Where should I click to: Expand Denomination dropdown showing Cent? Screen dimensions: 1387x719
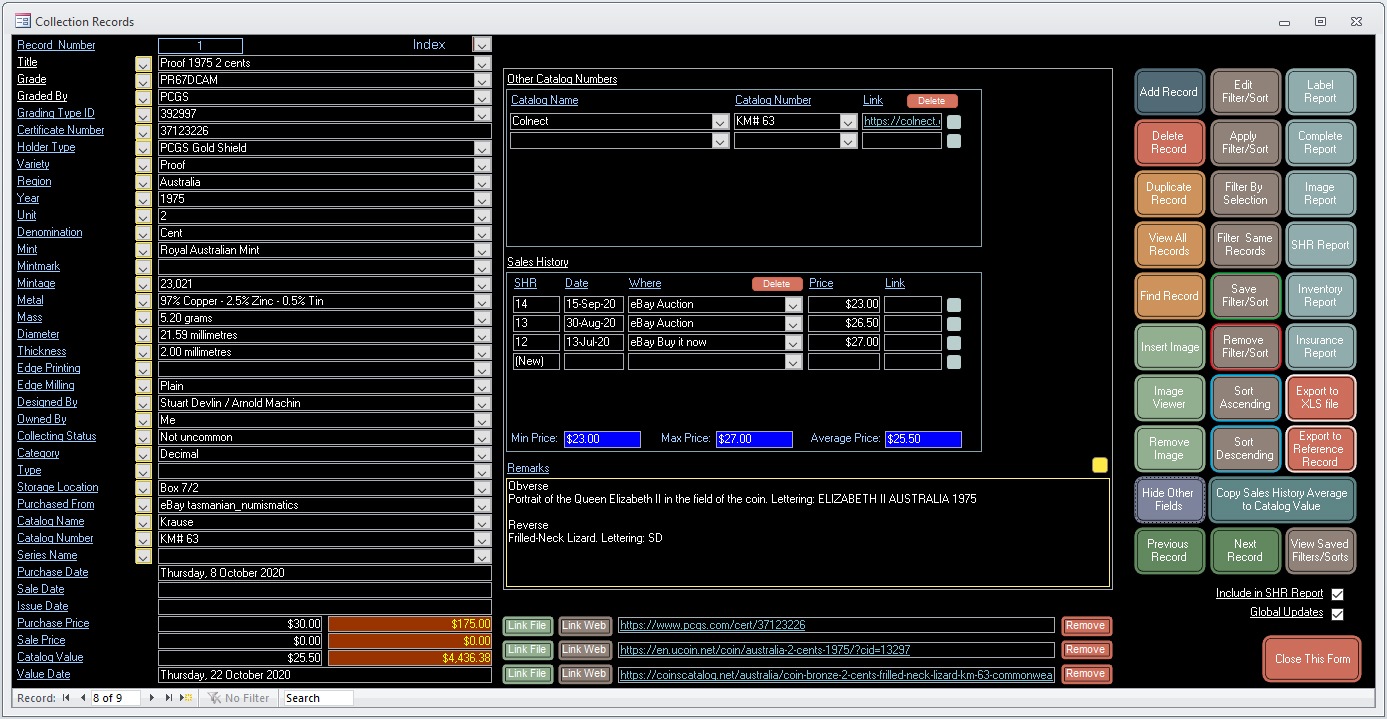pyautogui.click(x=482, y=233)
